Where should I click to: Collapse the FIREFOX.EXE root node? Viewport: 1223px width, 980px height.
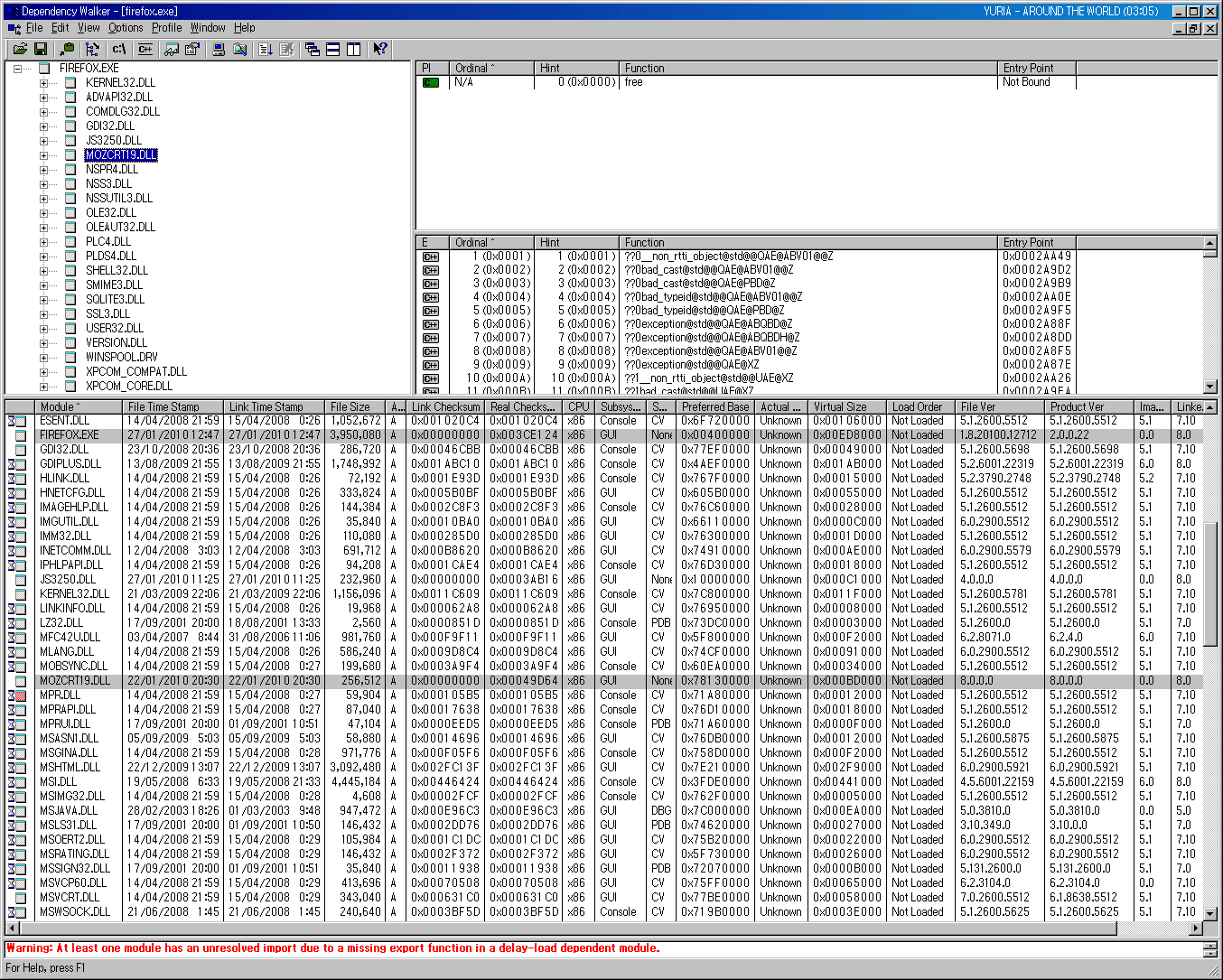click(x=17, y=69)
